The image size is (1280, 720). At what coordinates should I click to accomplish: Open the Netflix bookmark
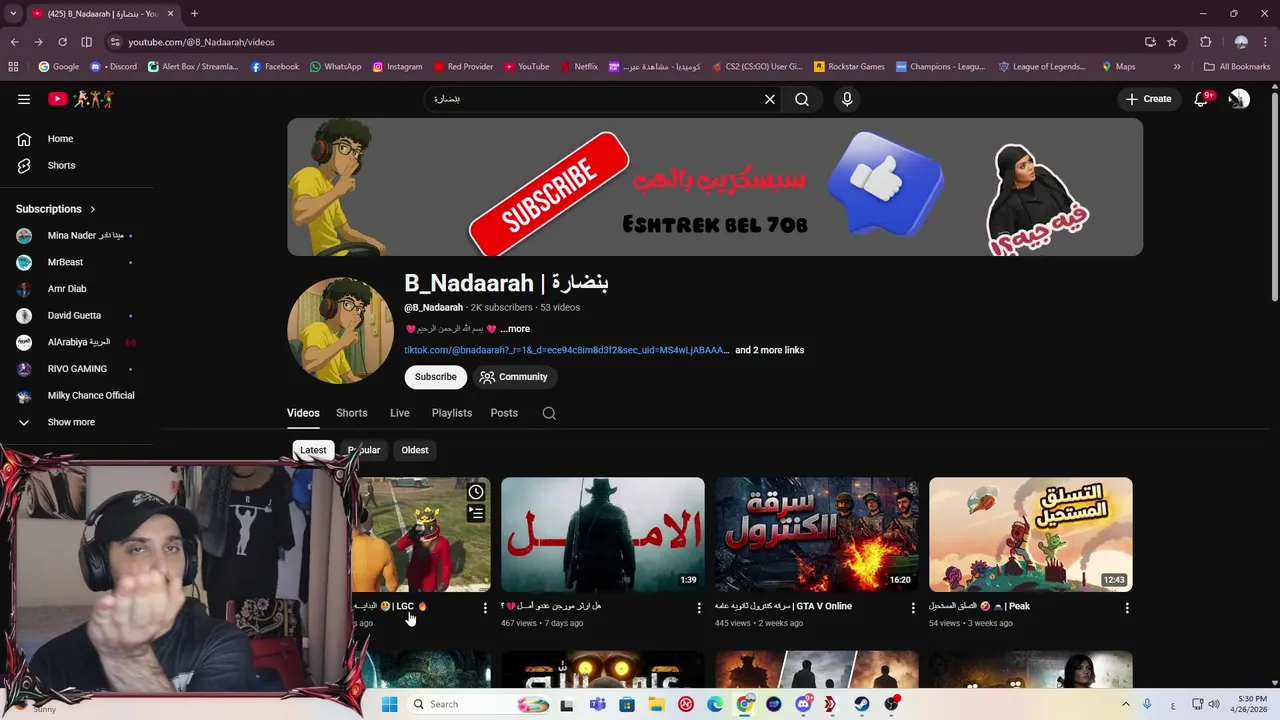[578, 67]
